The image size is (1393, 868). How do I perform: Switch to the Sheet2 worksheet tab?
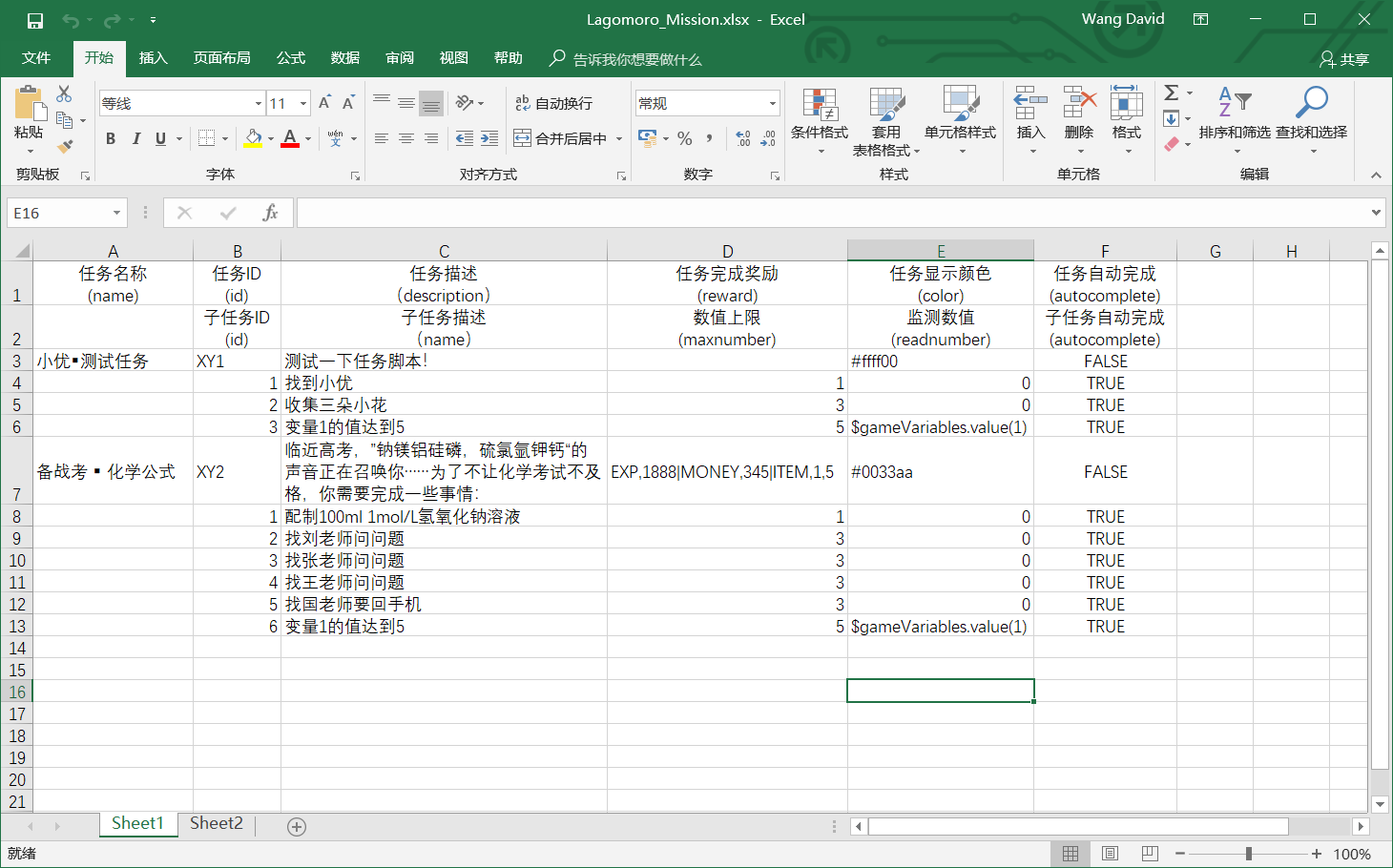pyautogui.click(x=217, y=824)
